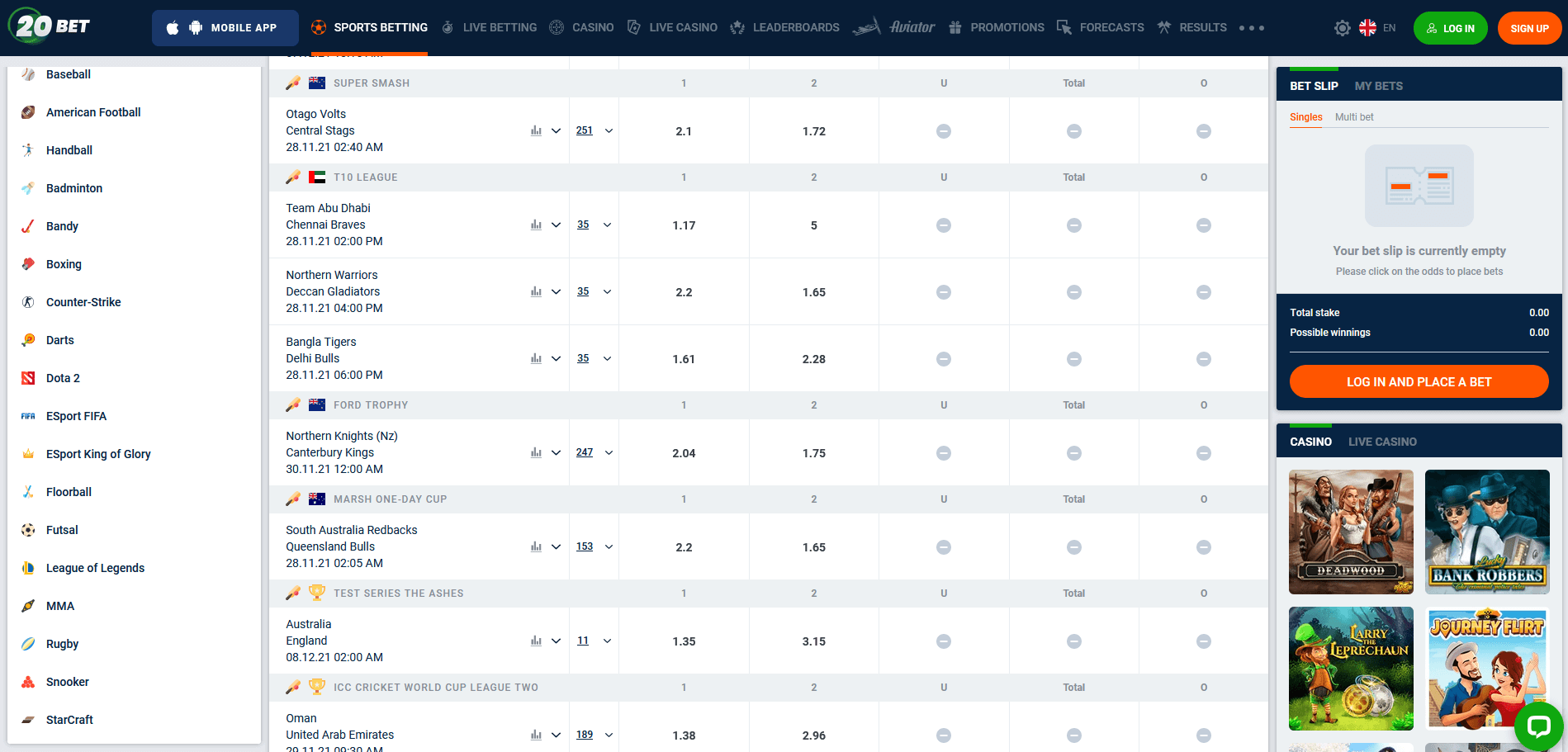Switch to the My Bets tab

coord(1378,86)
